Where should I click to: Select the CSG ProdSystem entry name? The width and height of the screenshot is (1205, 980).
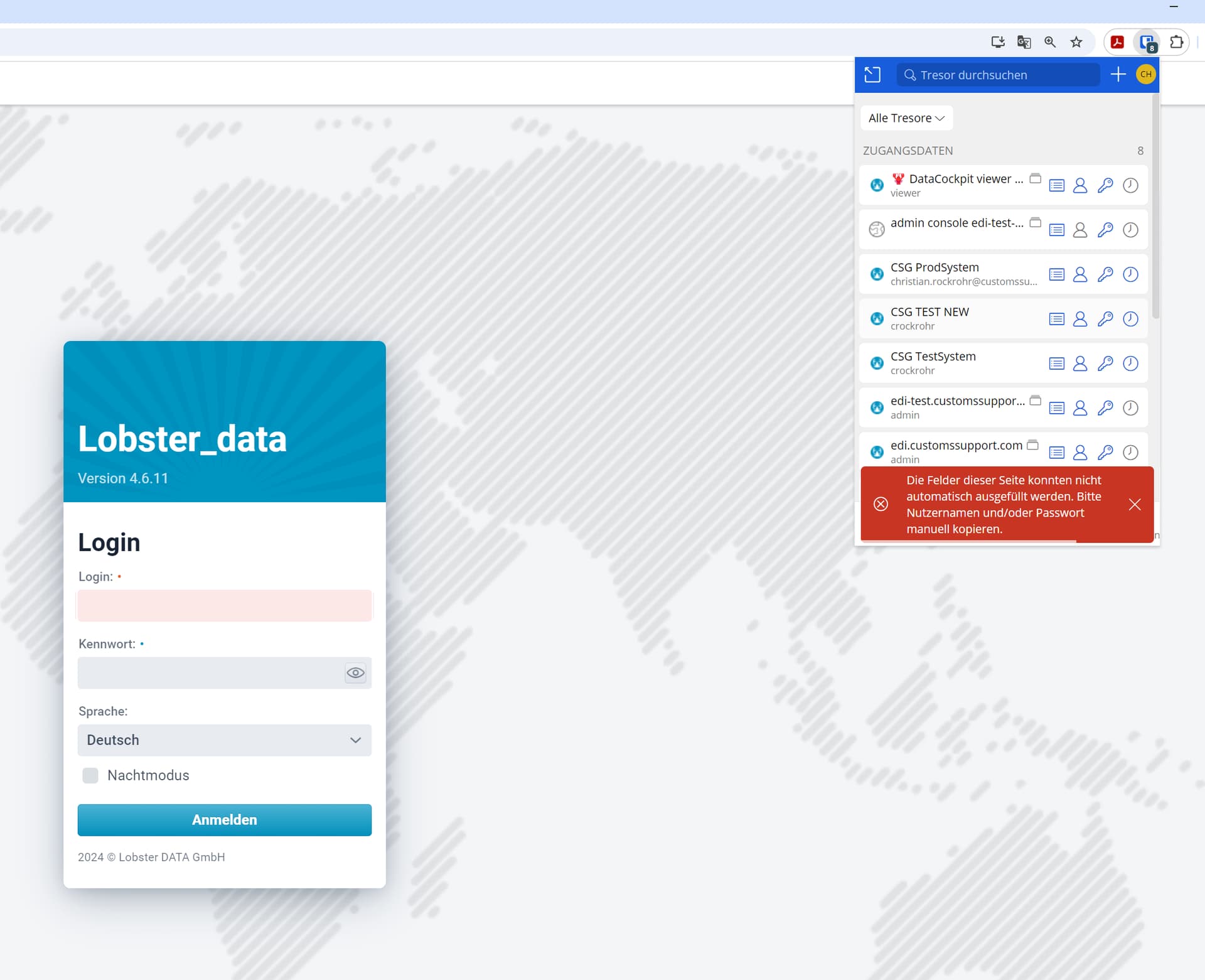click(935, 268)
